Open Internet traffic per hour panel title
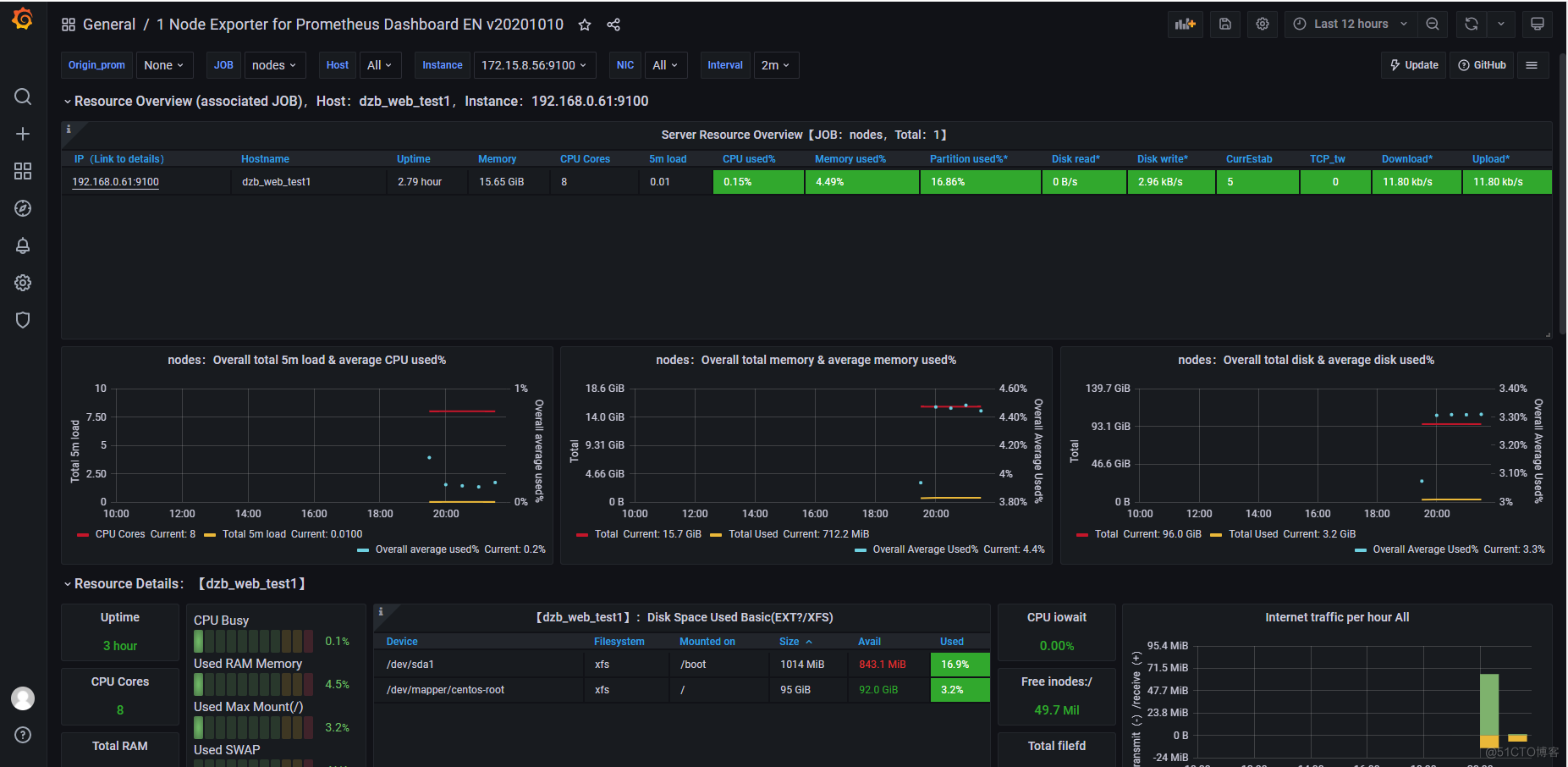The image size is (1568, 767). click(1337, 617)
